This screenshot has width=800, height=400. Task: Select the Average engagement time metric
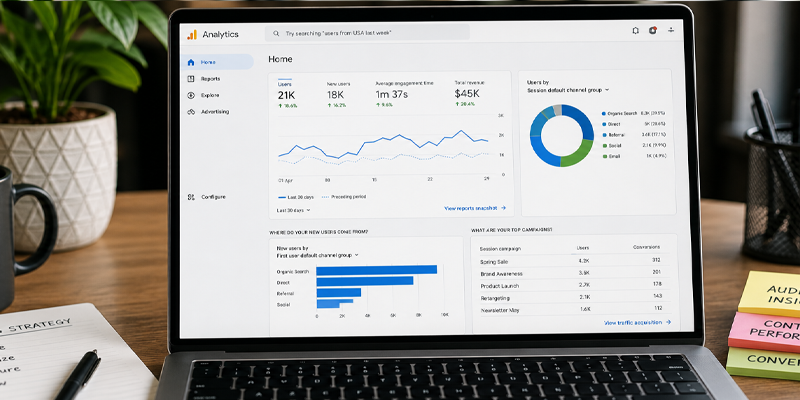point(404,94)
